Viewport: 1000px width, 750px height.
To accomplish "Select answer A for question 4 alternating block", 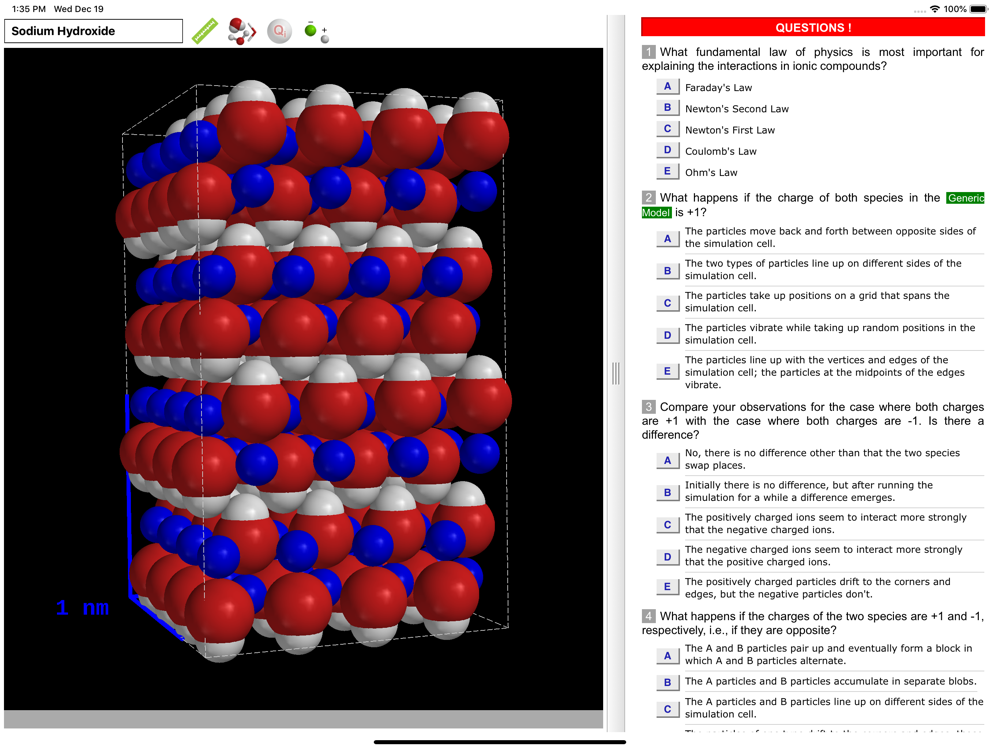I will pyautogui.click(x=668, y=656).
